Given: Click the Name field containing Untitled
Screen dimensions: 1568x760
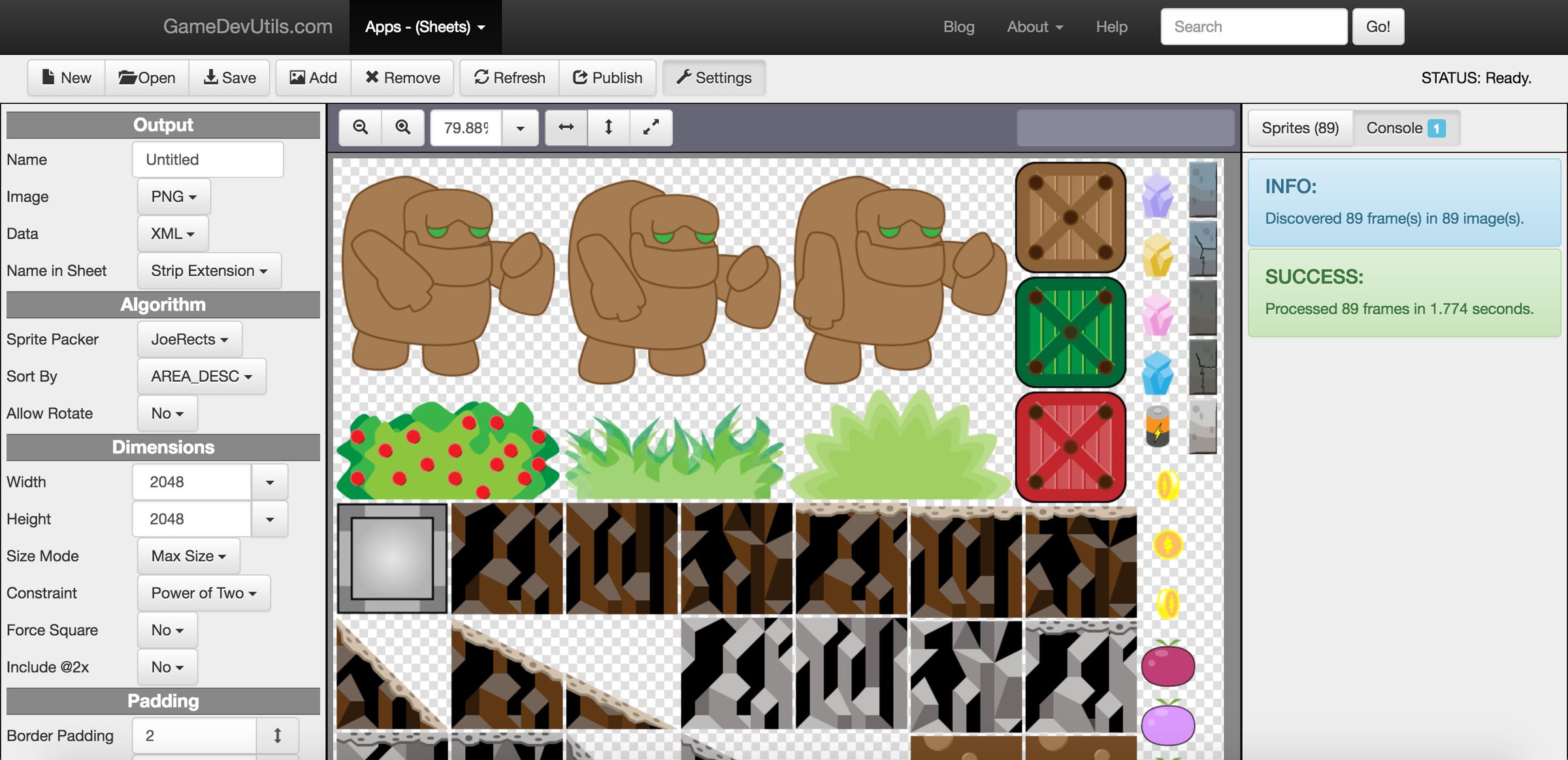Looking at the screenshot, I should click(208, 160).
